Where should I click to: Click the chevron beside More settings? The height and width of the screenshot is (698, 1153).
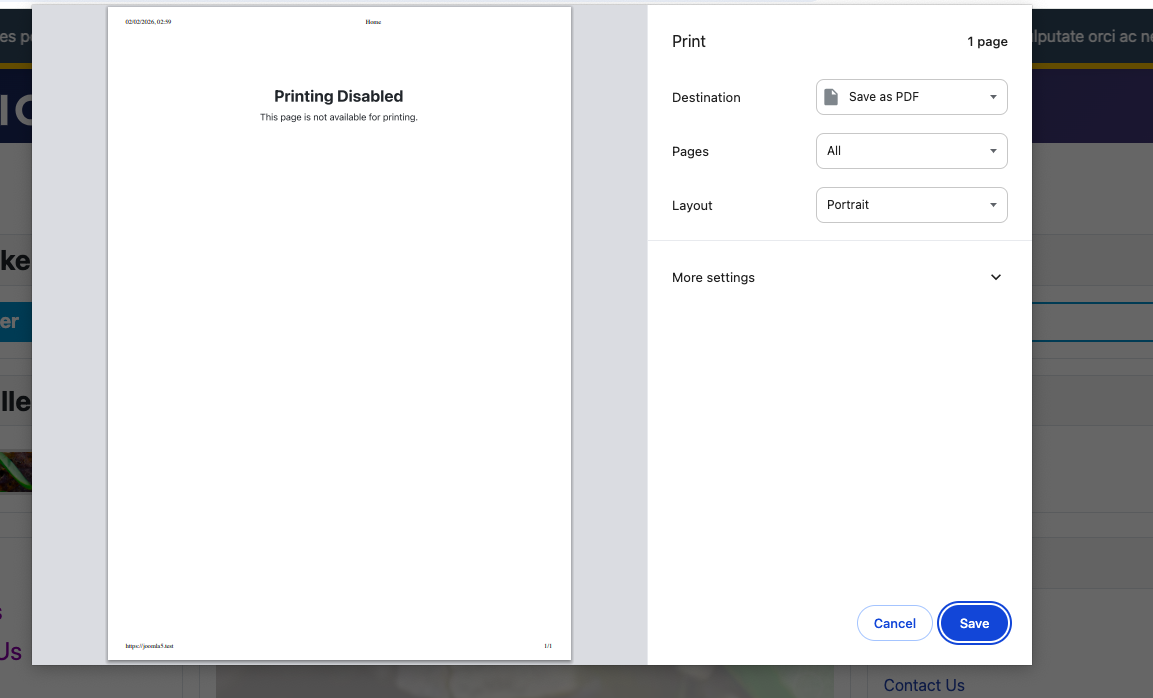995,277
